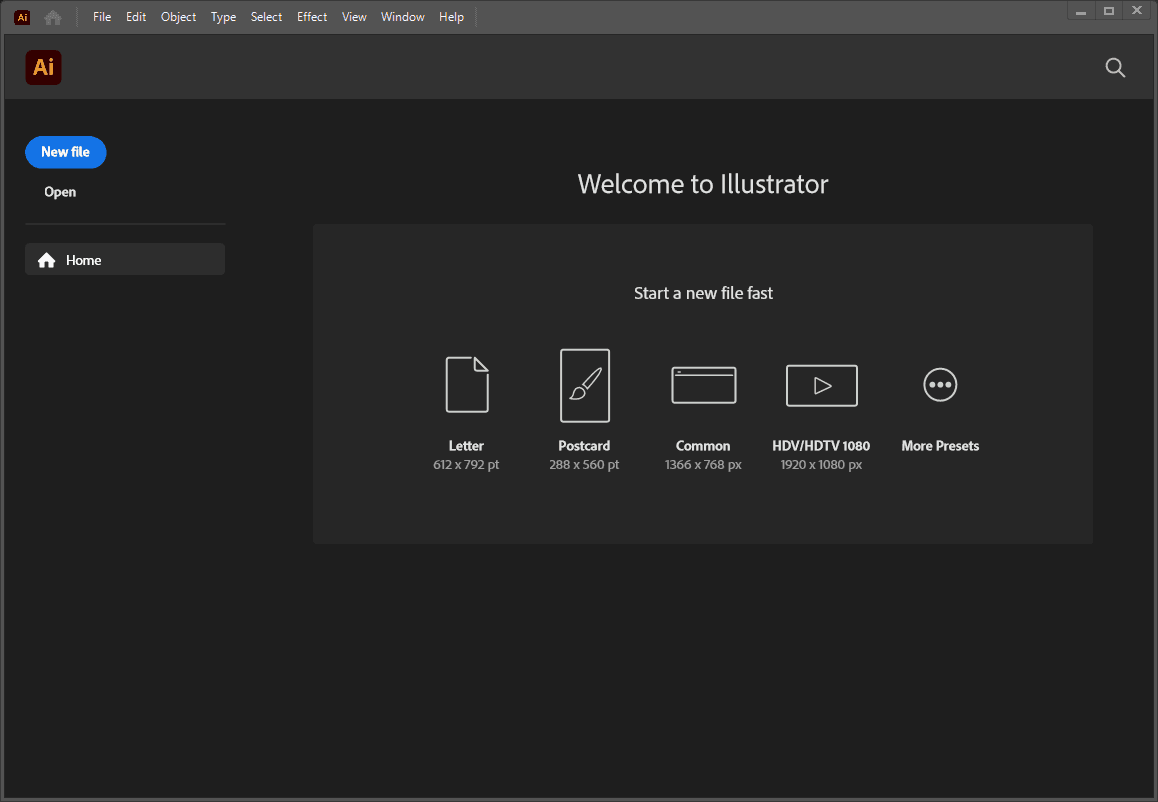This screenshot has height=802, width=1158.
Task: Choose the Common 1366 x 768 preset icon
Action: (703, 385)
